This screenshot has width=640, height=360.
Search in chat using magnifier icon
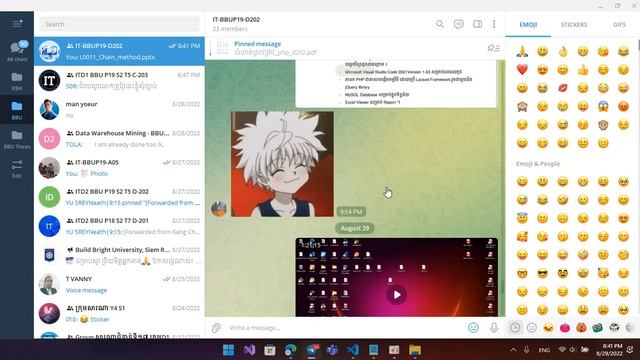[x=440, y=24]
